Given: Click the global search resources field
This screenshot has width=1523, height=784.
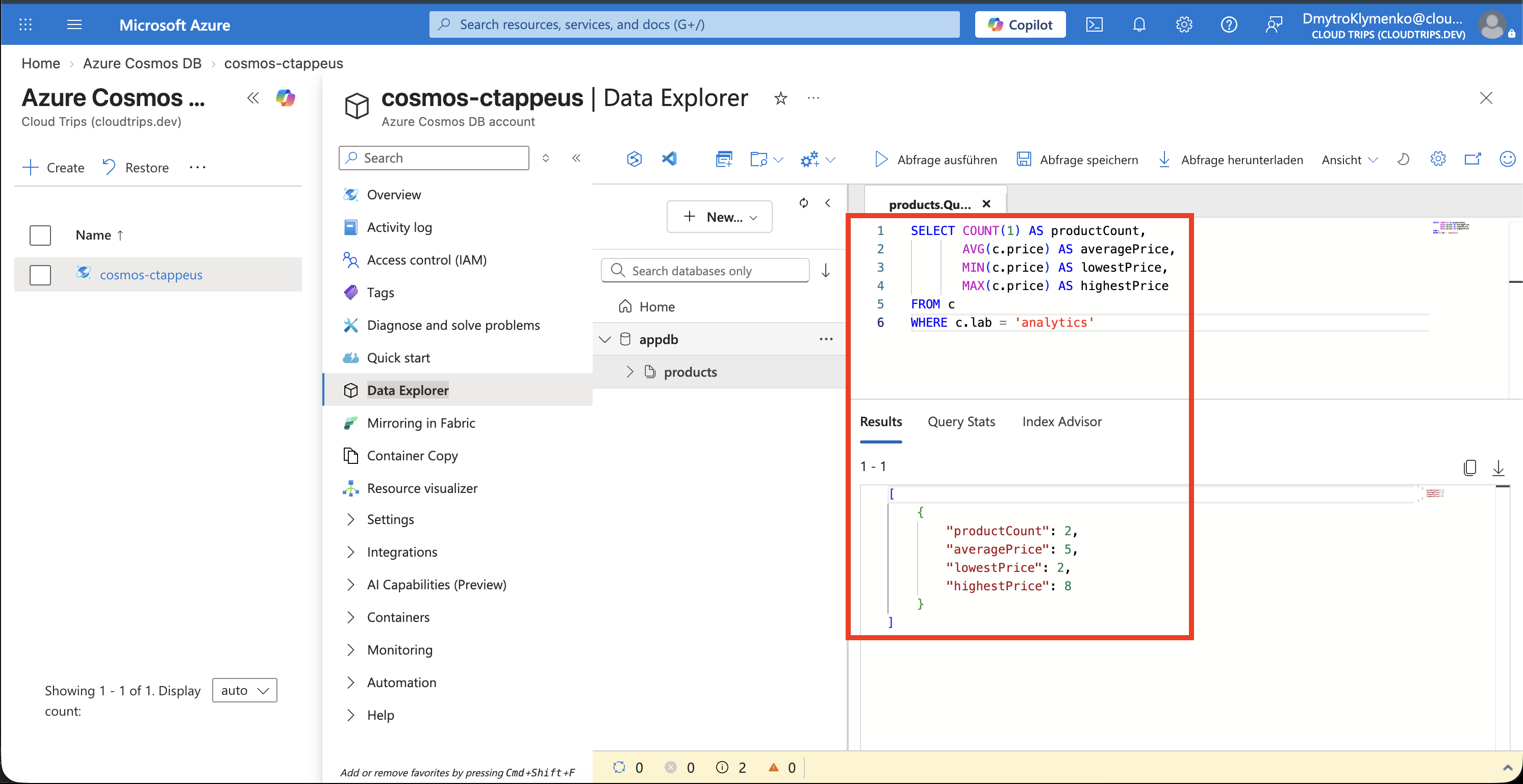Looking at the screenshot, I should tap(695, 24).
